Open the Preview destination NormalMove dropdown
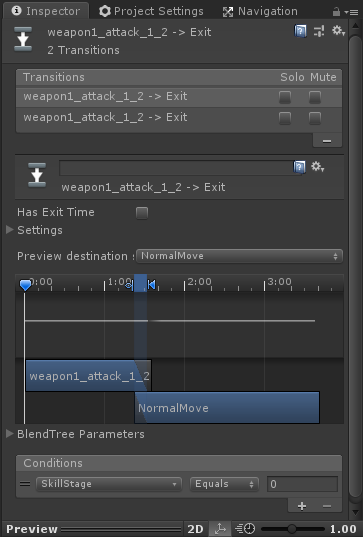363x537 pixels. click(x=239, y=256)
